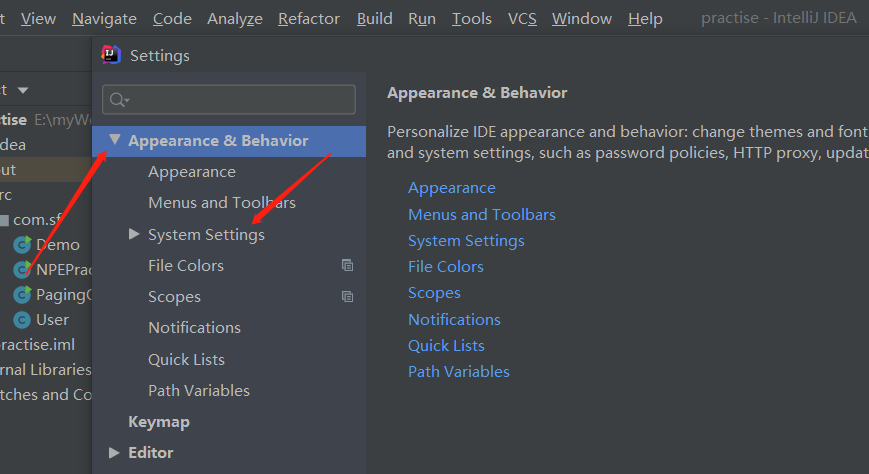Click the com.sf package folder icon
This screenshot has height=474, width=869.
pos(4,220)
